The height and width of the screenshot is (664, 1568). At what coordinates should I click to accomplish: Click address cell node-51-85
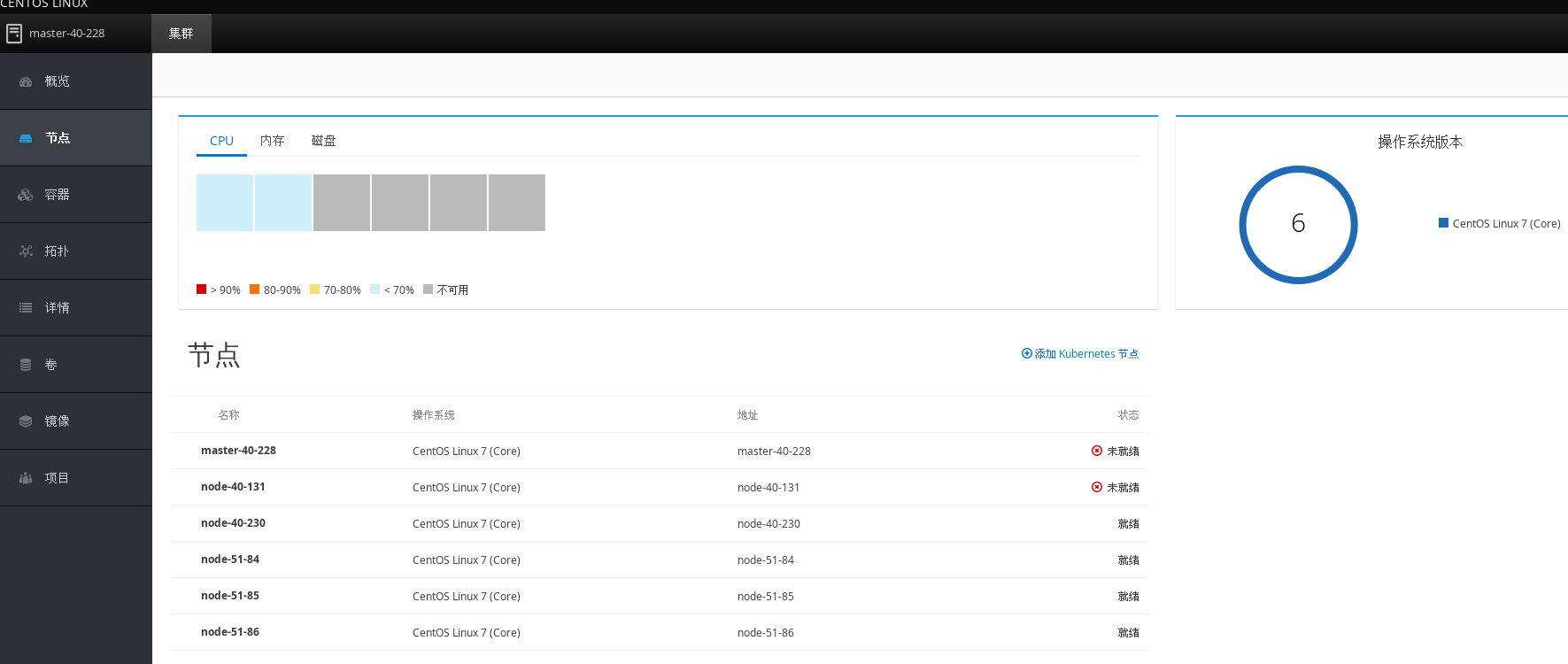coord(766,597)
